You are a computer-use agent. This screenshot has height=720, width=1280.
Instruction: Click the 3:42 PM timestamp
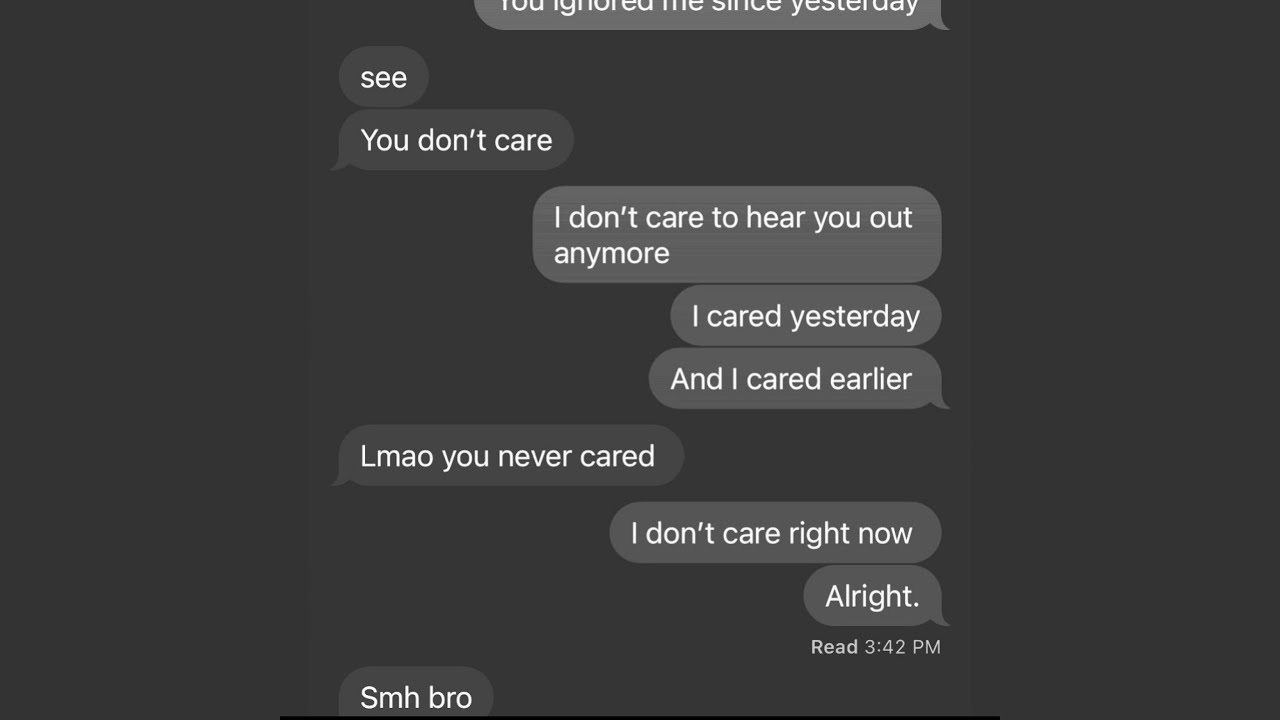point(902,647)
